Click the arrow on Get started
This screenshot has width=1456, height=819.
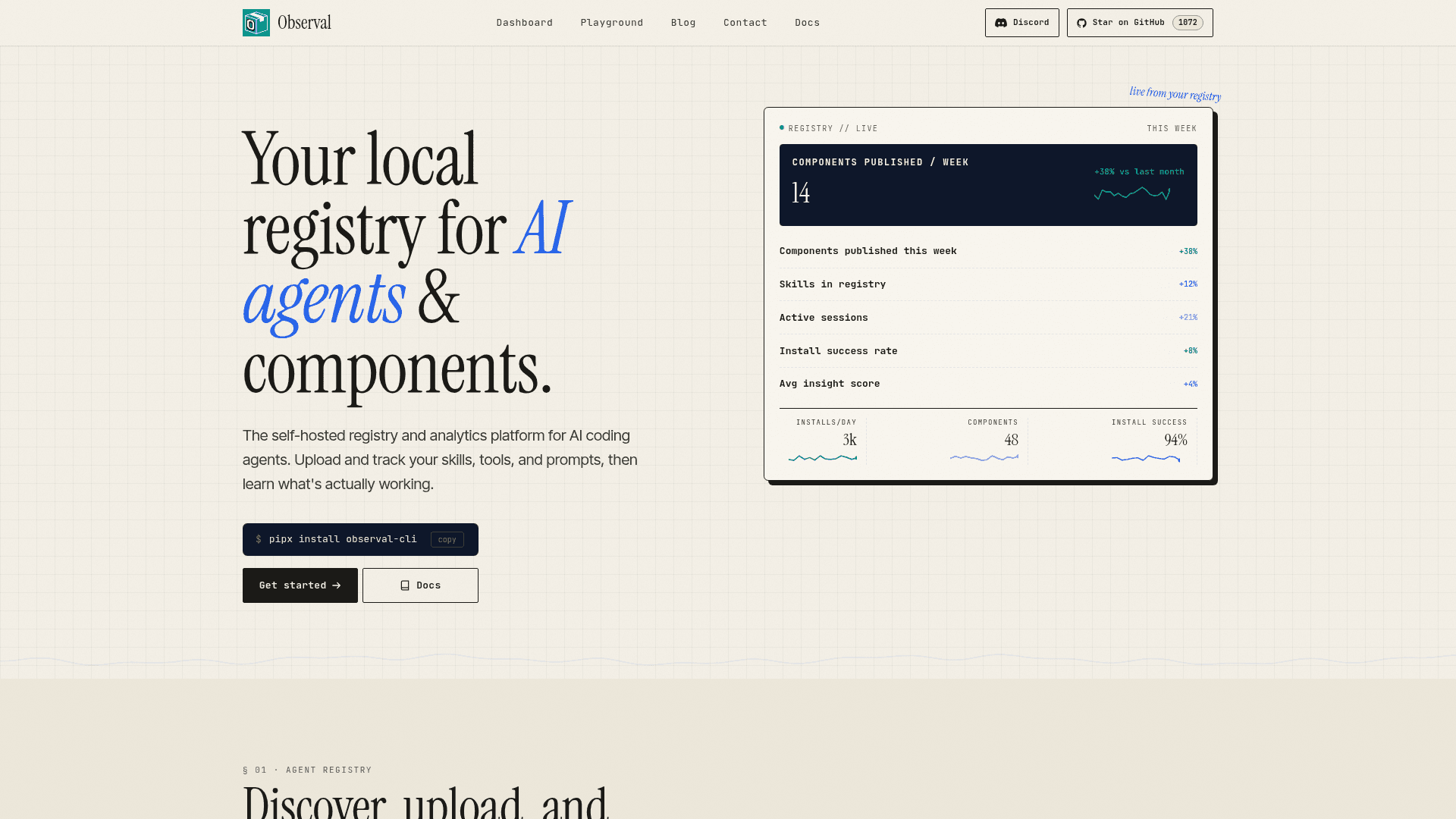(337, 585)
